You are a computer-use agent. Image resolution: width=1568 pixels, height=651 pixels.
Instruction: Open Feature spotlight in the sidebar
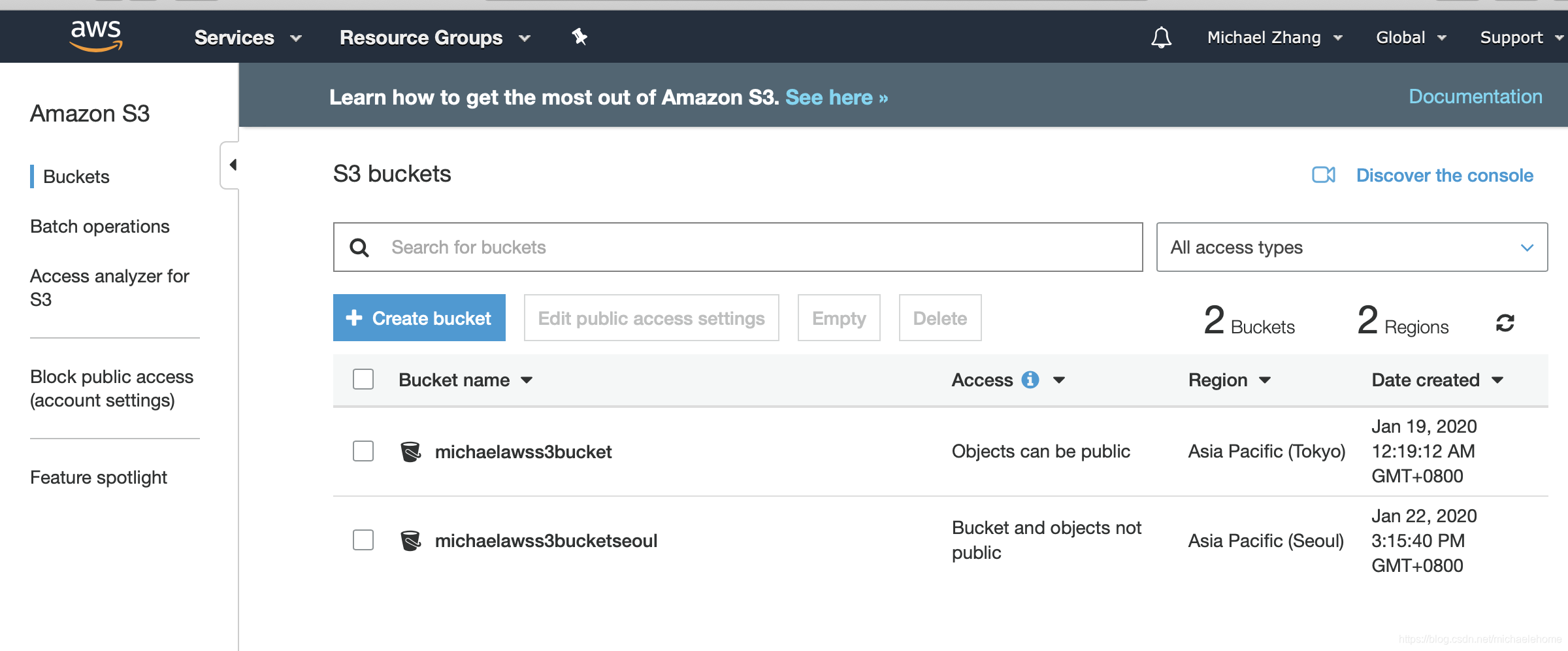click(99, 477)
